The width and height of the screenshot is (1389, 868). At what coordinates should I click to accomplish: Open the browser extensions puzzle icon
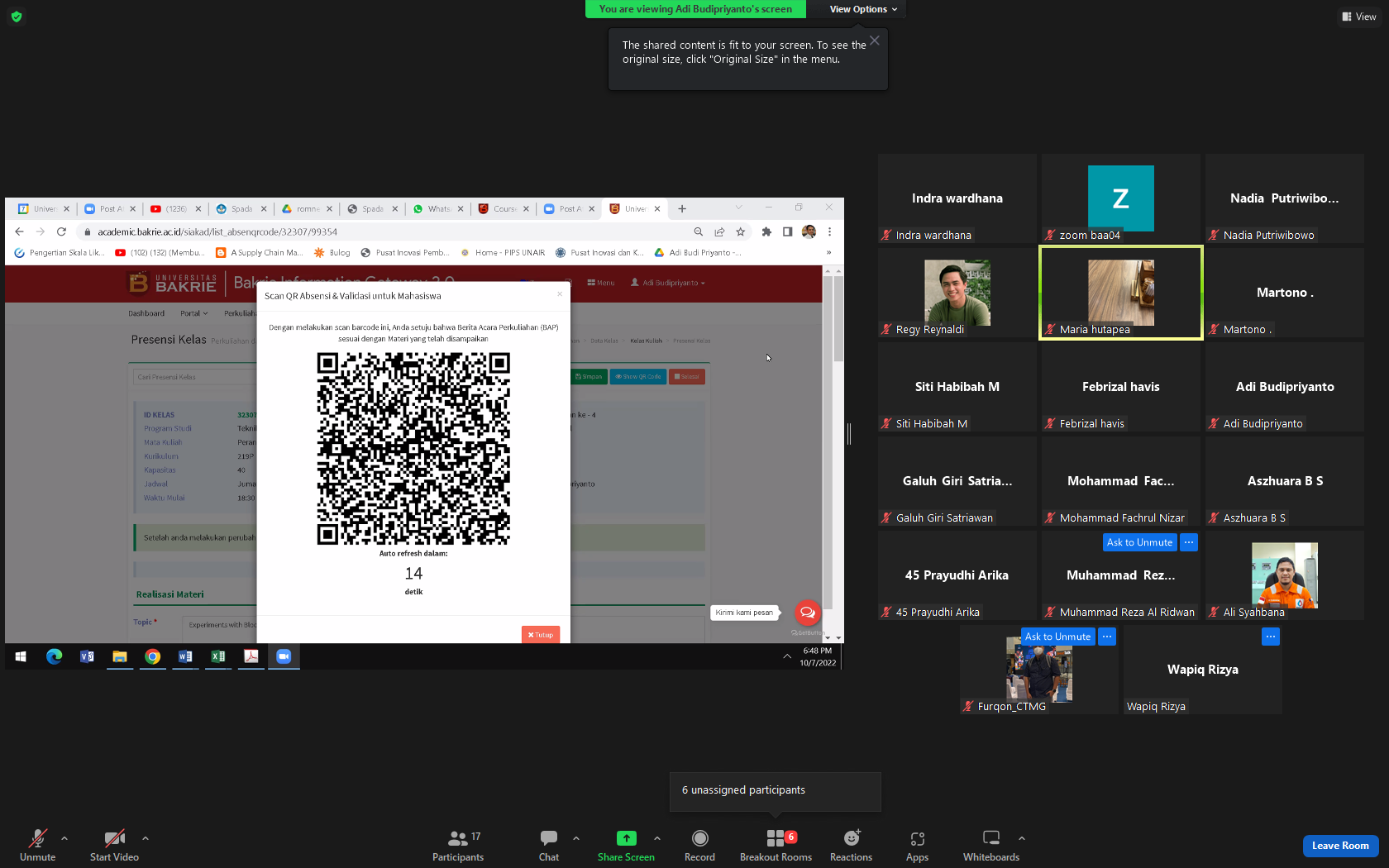(766, 232)
